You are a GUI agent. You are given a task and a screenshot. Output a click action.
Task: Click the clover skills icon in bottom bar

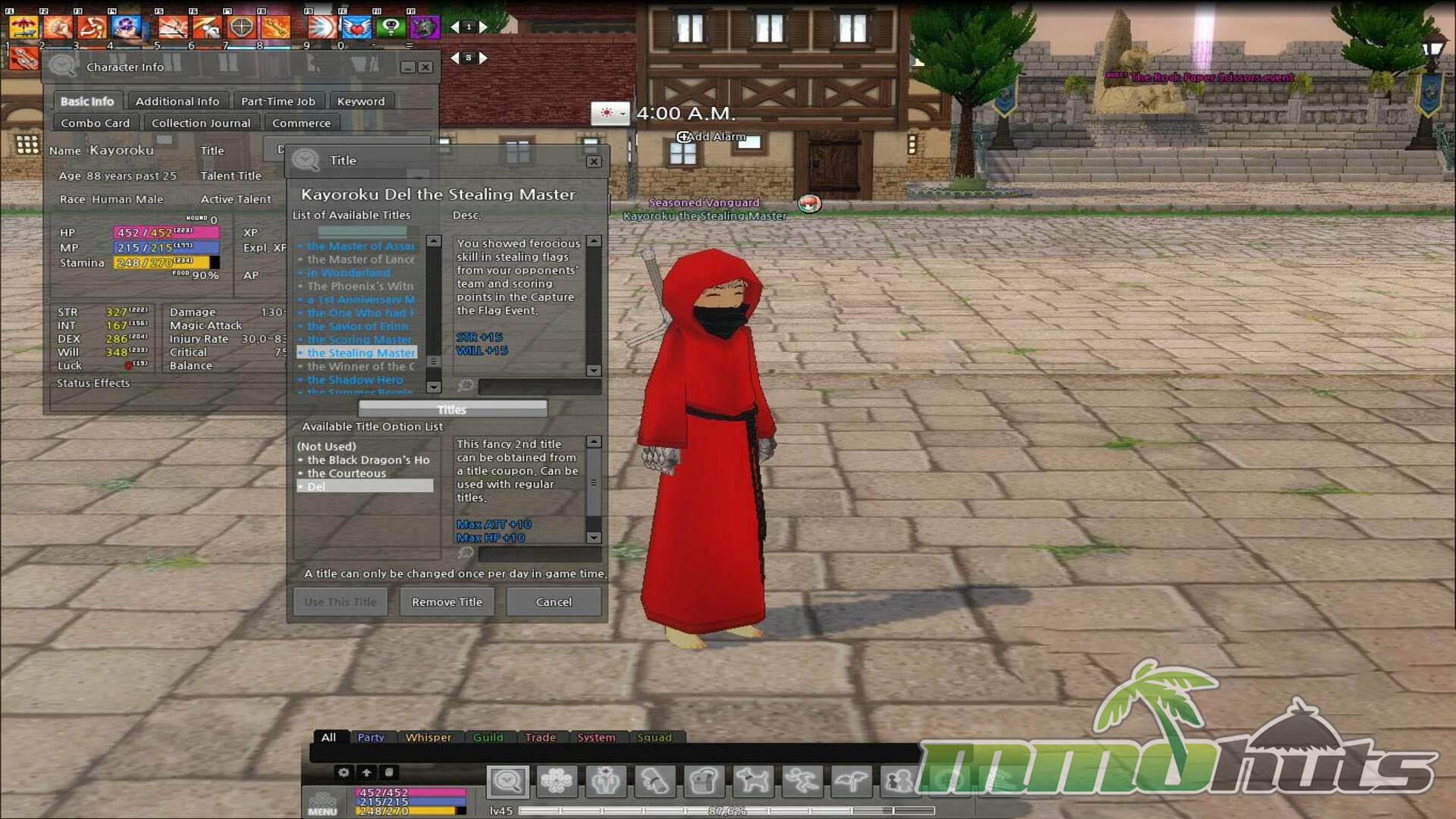click(557, 780)
